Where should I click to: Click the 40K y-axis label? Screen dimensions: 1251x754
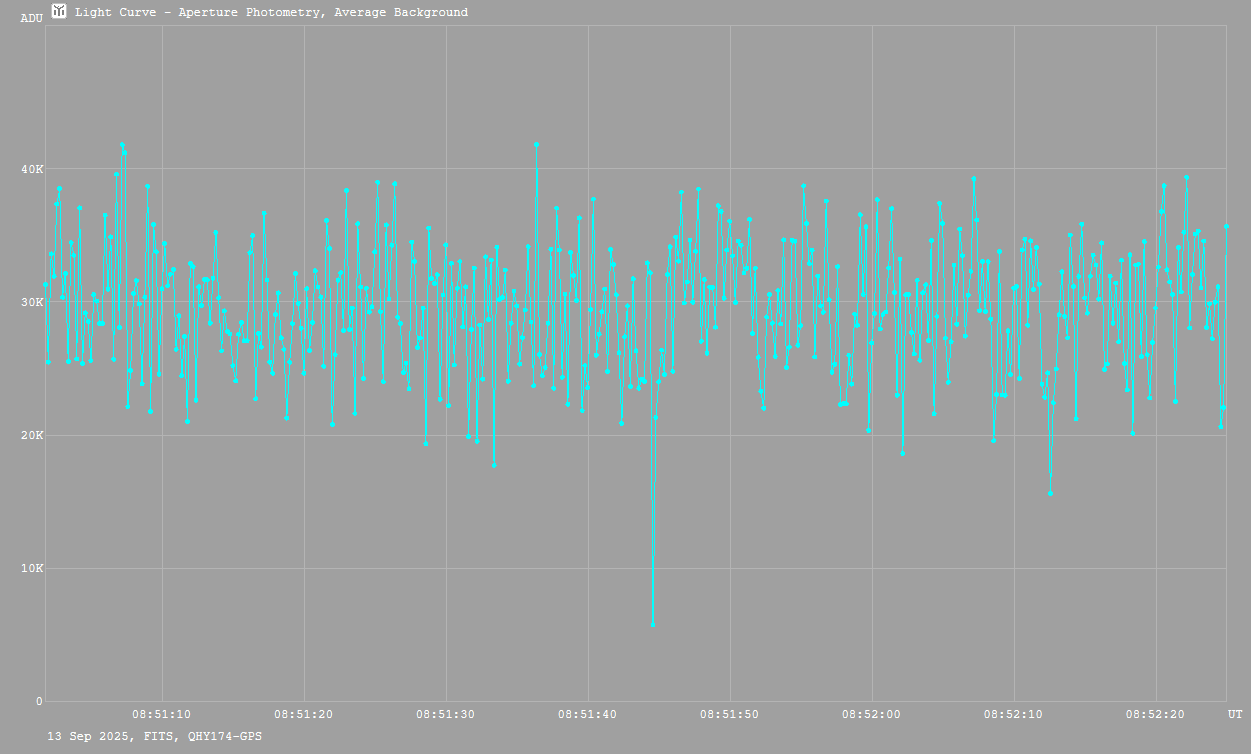(x=33, y=169)
